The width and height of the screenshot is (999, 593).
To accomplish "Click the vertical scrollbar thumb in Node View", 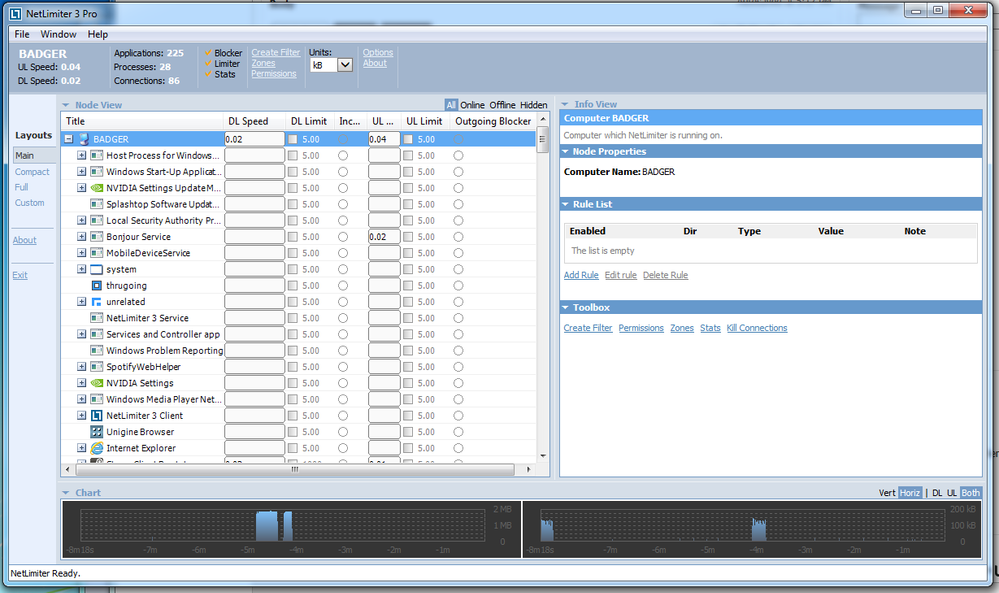I will [542, 139].
